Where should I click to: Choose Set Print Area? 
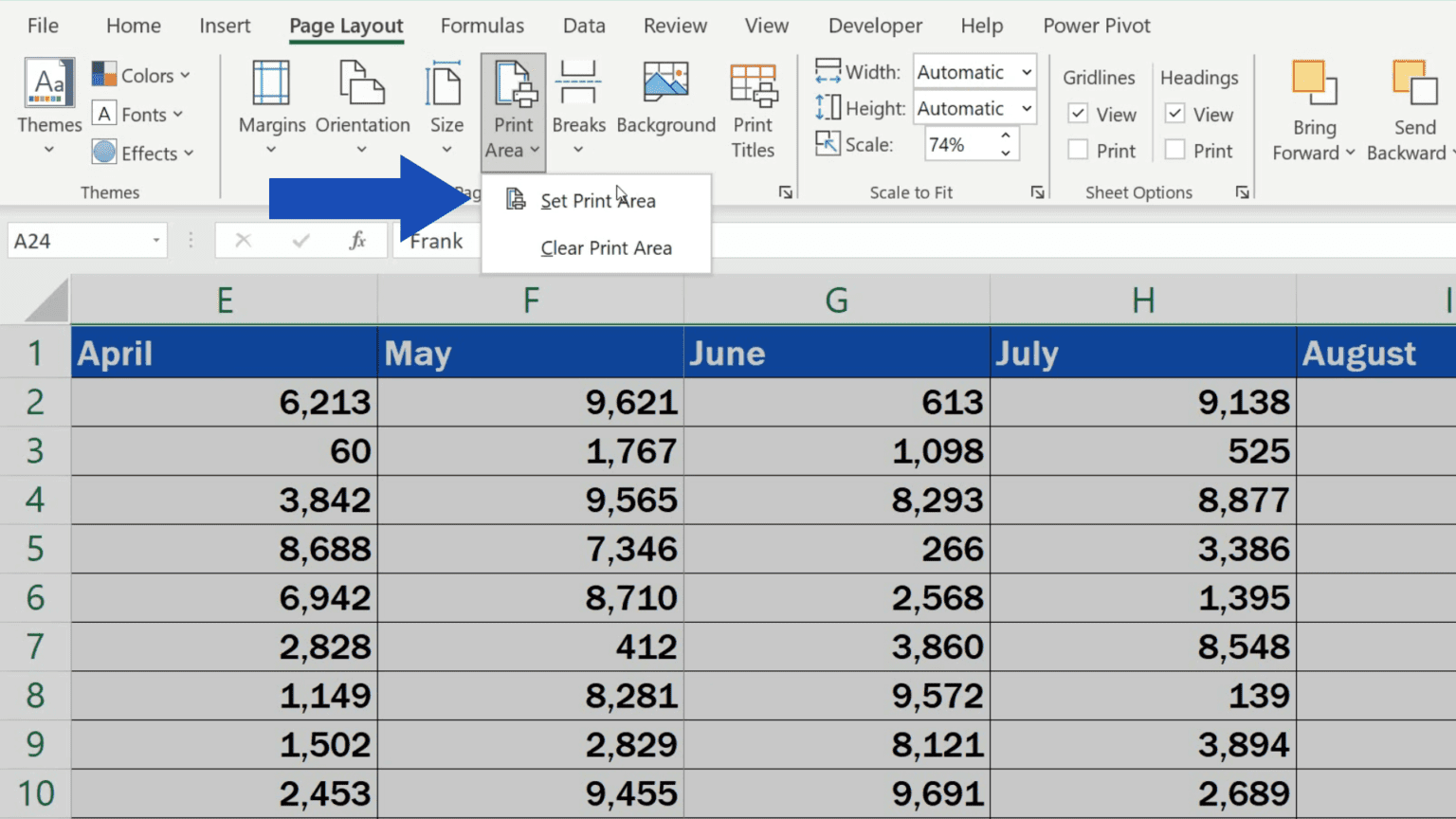click(597, 200)
